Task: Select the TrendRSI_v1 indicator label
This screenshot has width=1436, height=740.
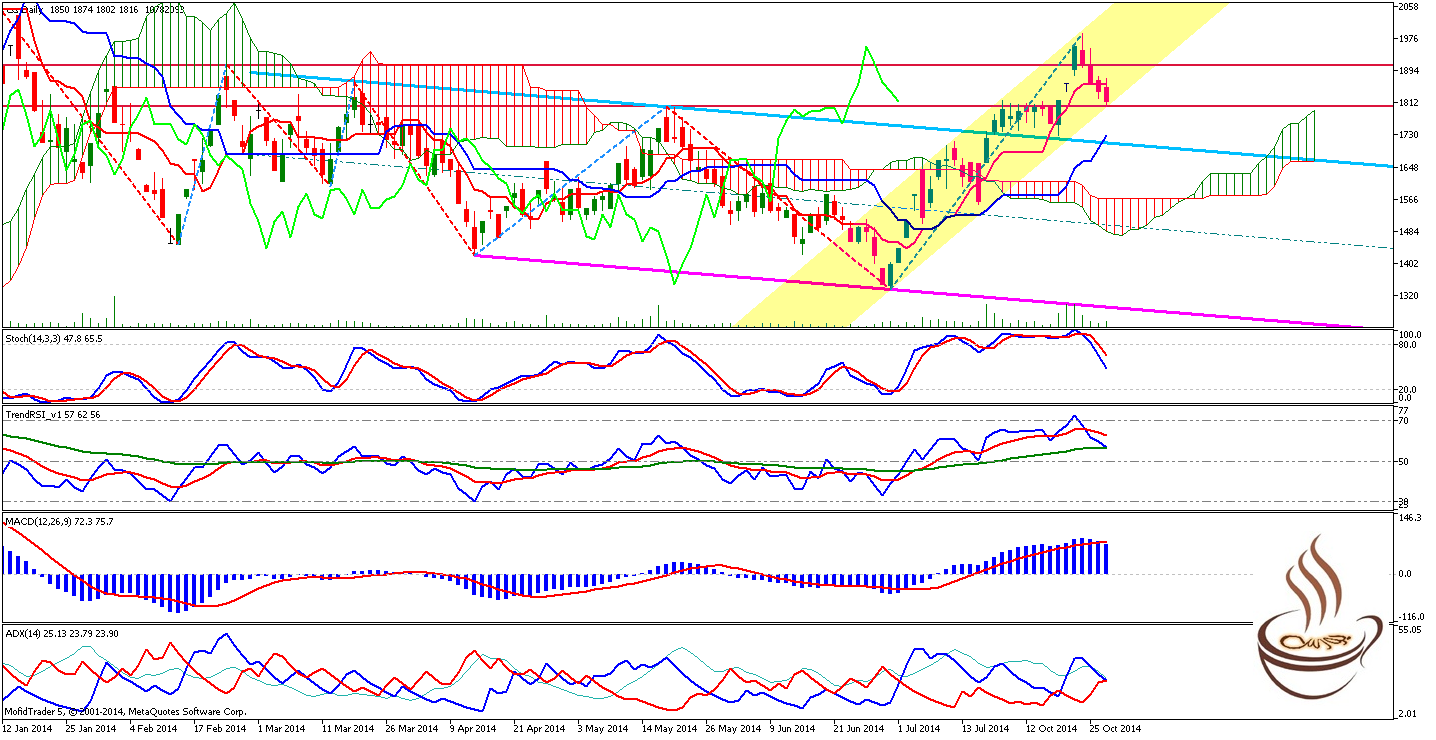Action: tap(52, 413)
